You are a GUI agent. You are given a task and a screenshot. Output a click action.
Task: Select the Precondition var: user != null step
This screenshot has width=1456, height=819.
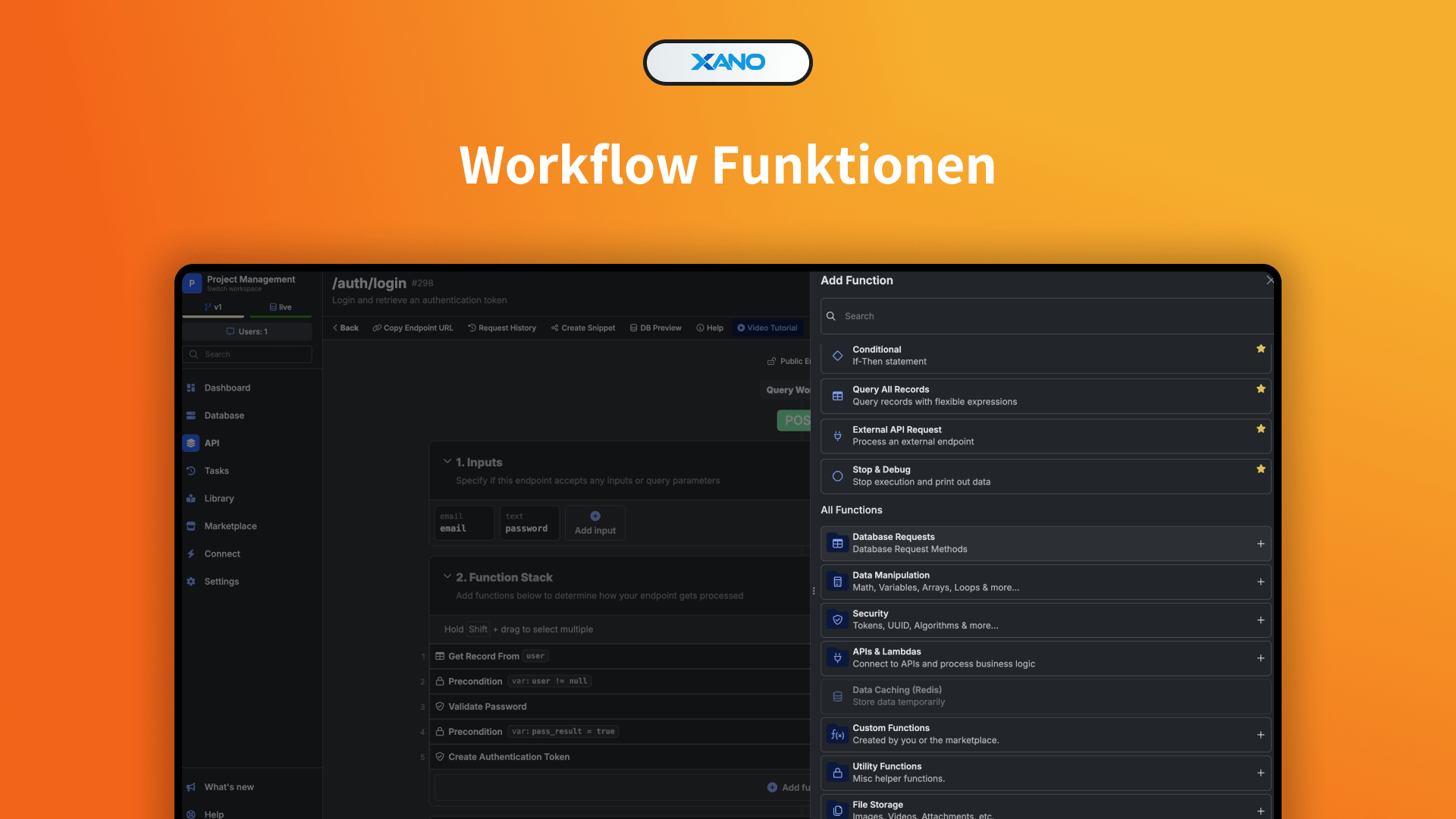pos(620,681)
